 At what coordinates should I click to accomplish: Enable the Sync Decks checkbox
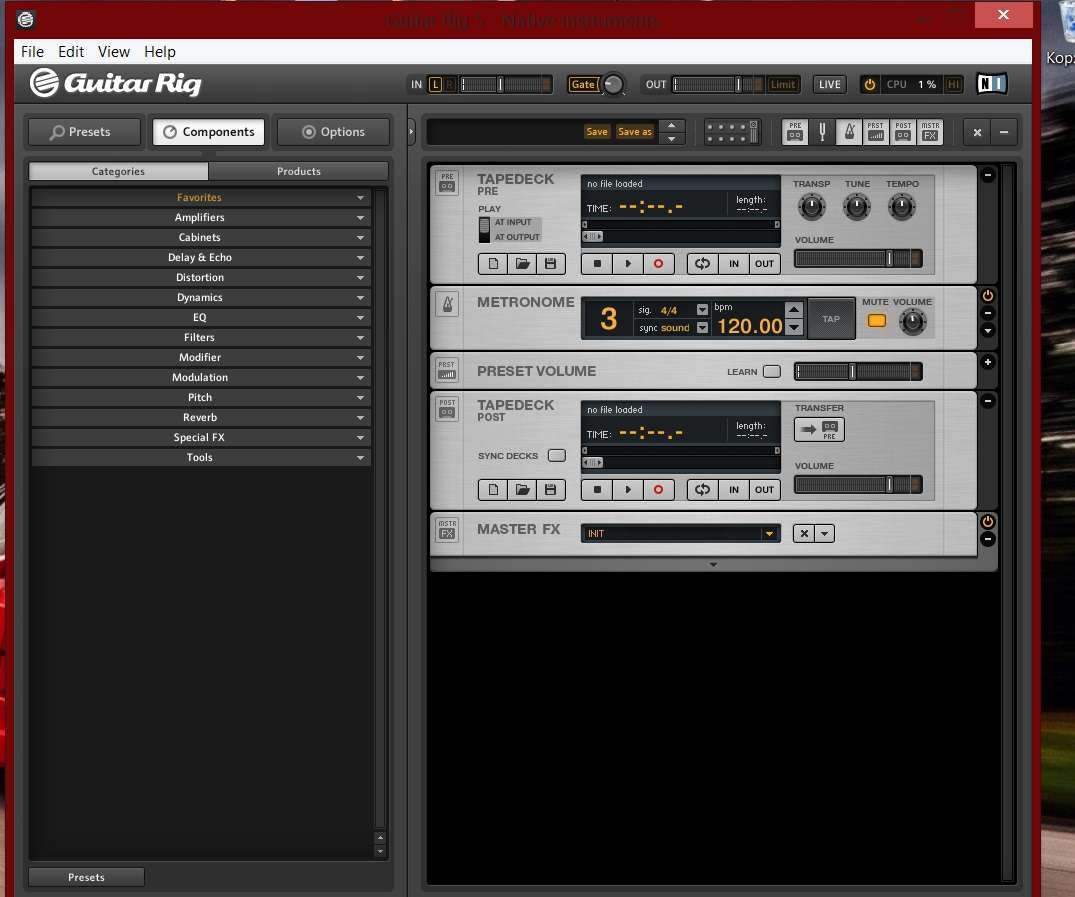coord(557,455)
